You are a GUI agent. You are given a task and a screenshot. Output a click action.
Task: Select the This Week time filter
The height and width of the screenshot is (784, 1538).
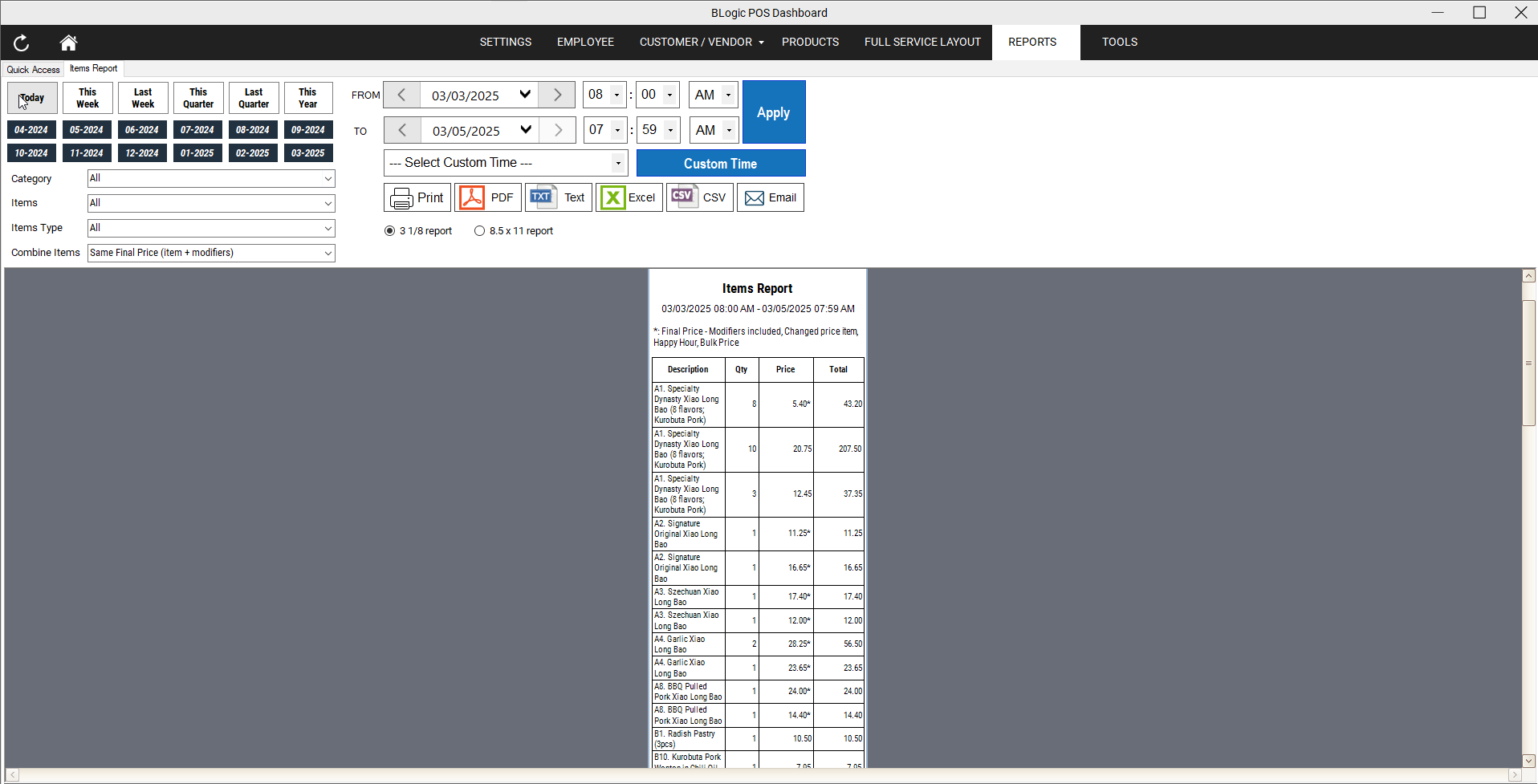(87, 97)
